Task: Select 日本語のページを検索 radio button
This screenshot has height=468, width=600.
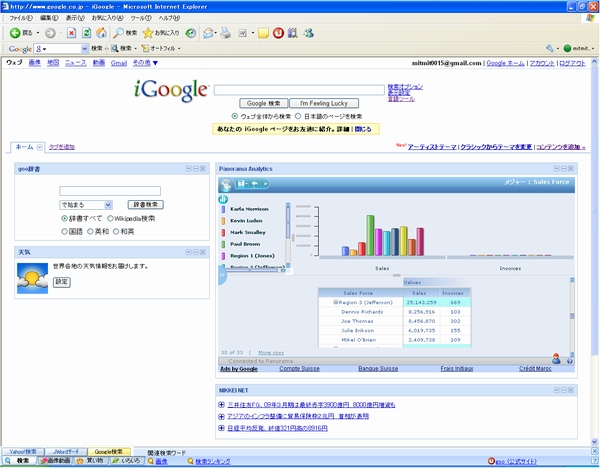Action: (298, 116)
